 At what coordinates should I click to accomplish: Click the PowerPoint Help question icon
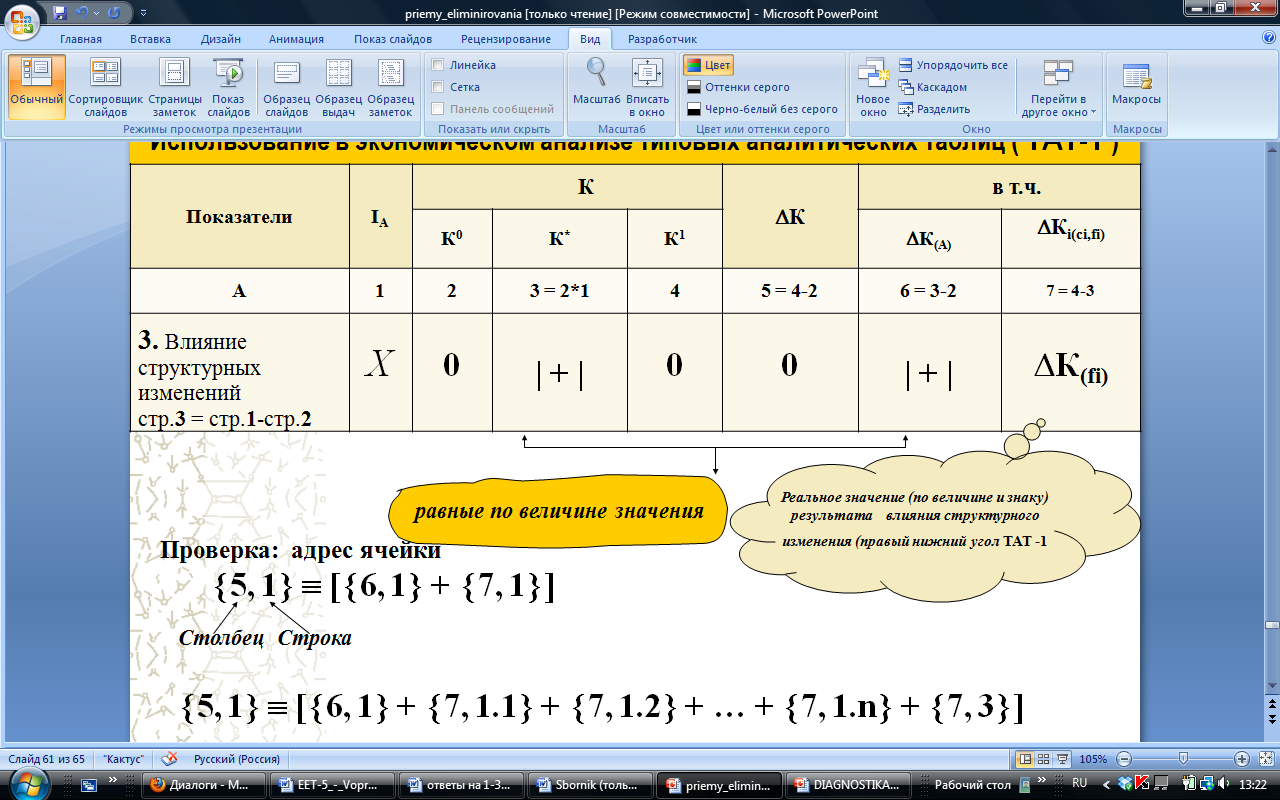click(1268, 38)
